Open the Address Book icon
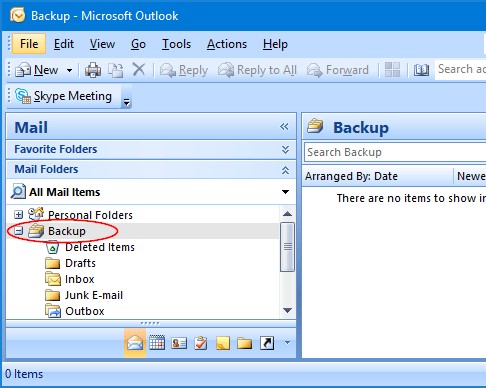The height and width of the screenshot is (388, 486). click(x=421, y=70)
